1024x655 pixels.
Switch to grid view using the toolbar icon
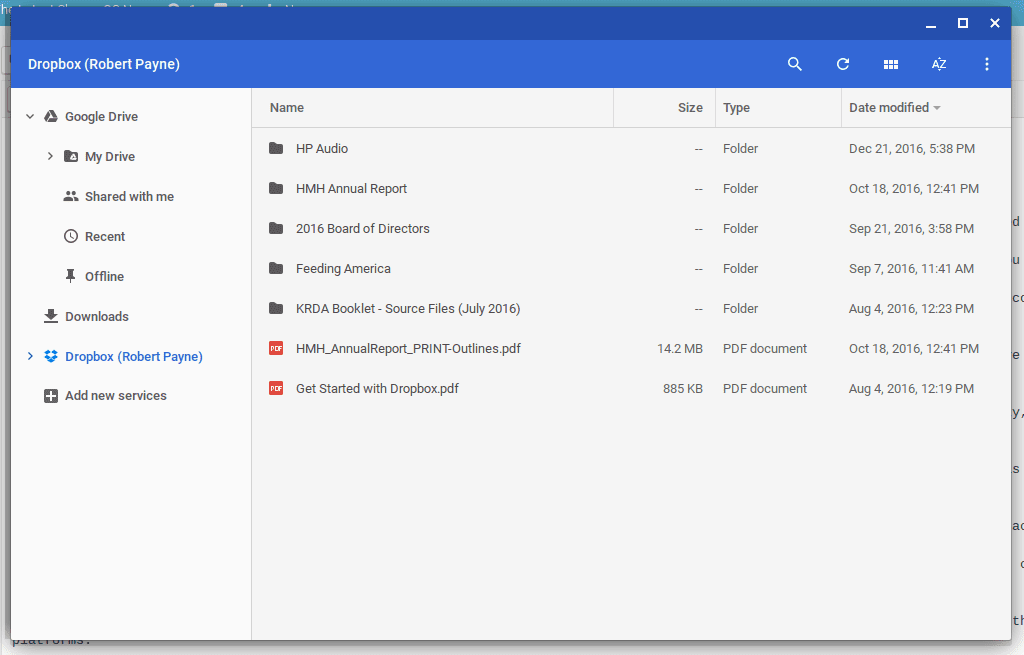pos(890,63)
